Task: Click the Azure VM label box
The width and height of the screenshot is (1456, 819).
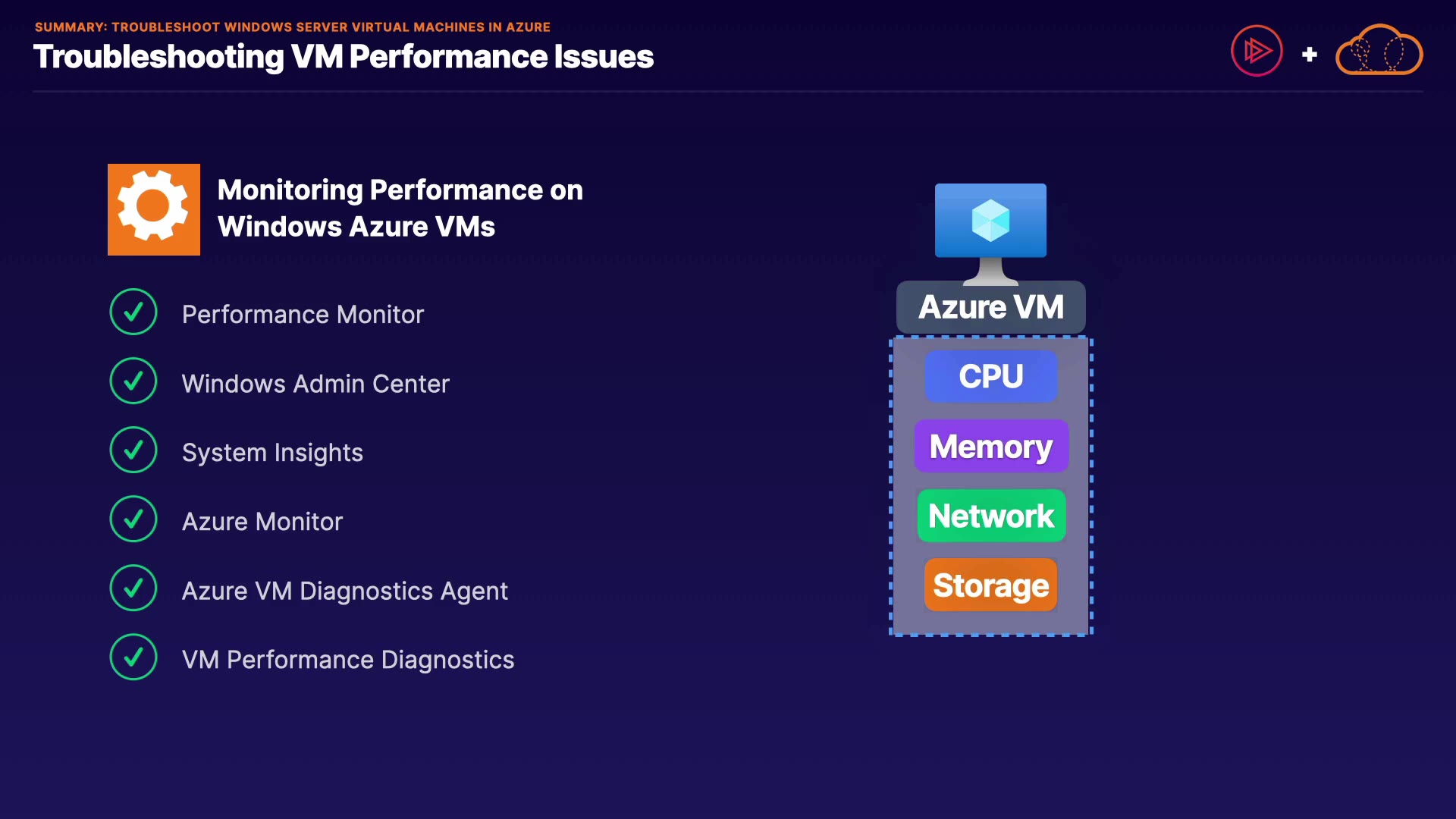Action: (990, 307)
